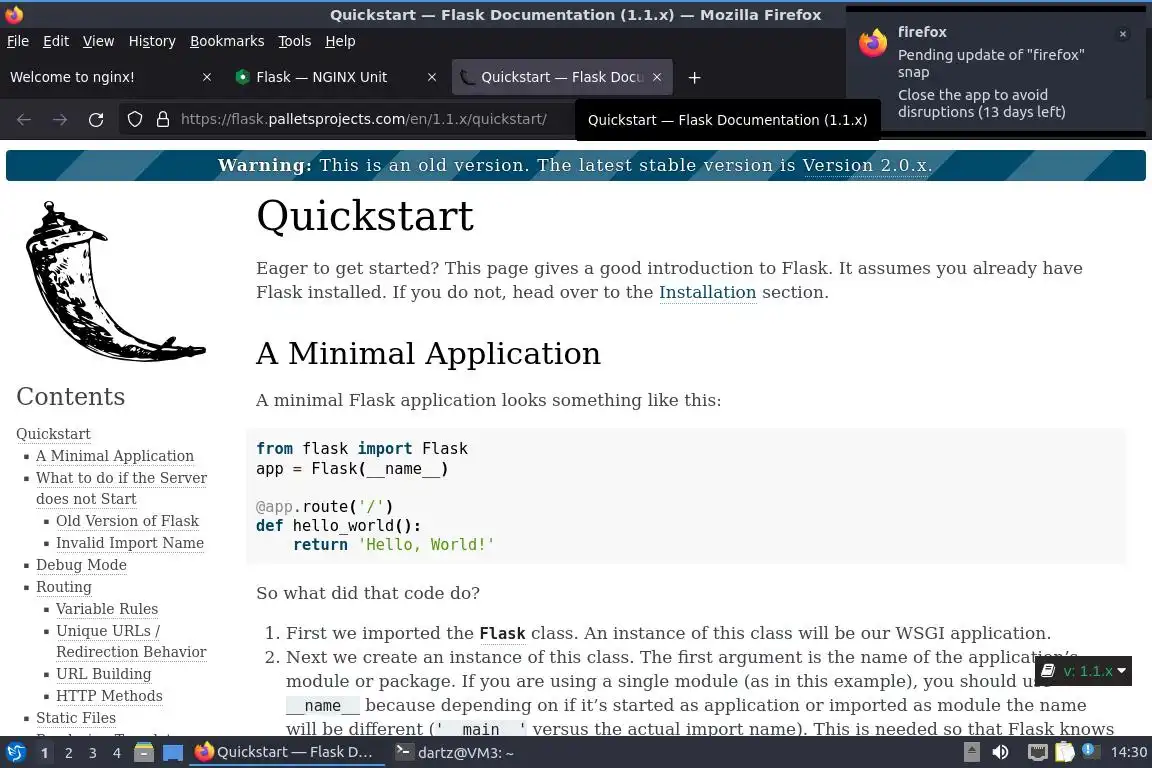Open the Old Version of Flask link
The width and height of the screenshot is (1152, 768).
[x=127, y=521]
